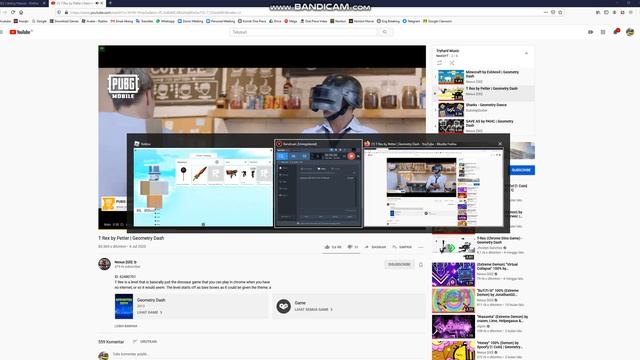Toggle the channel notification bell
The image size is (640, 360).
tap(421, 264)
